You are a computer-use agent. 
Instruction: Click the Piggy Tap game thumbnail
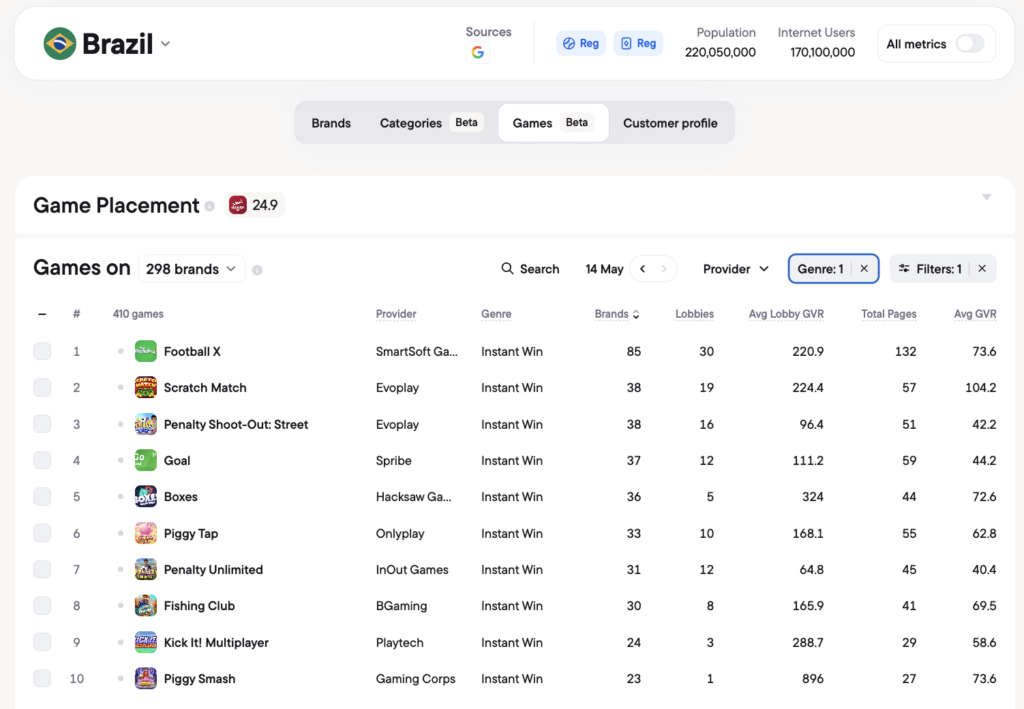146,533
